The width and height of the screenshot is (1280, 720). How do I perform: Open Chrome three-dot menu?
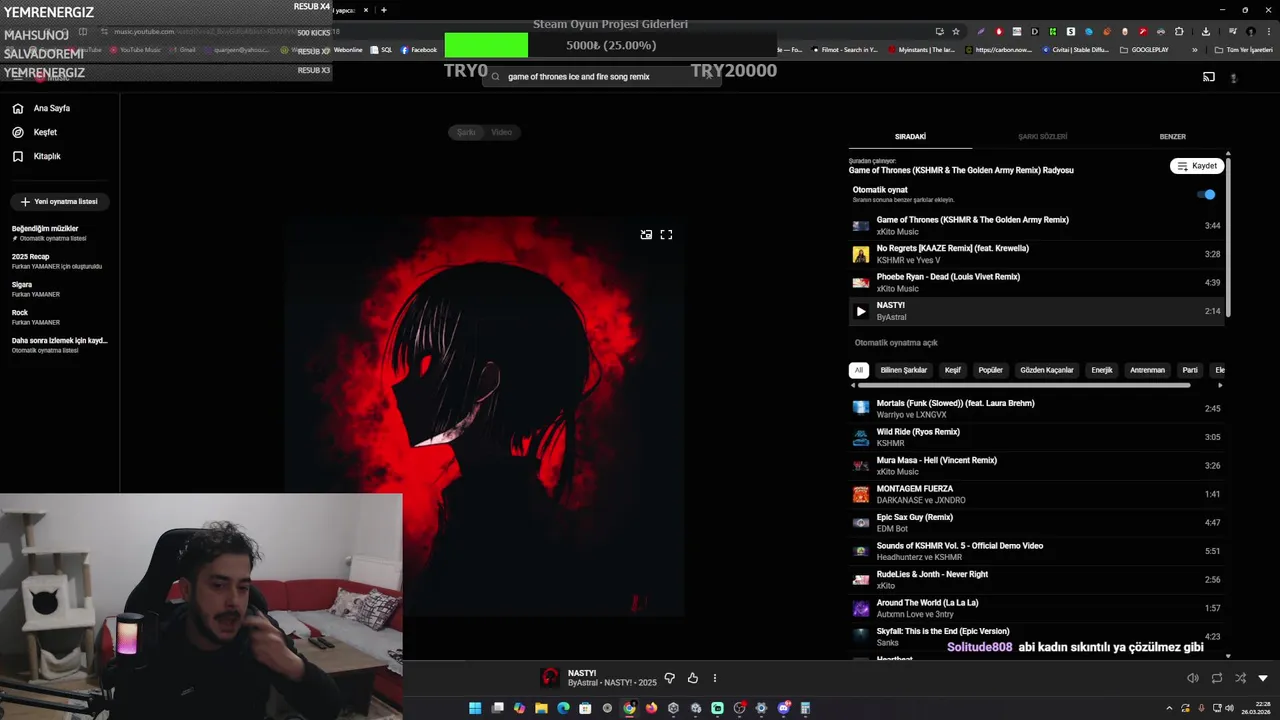pyautogui.click(x=1267, y=31)
